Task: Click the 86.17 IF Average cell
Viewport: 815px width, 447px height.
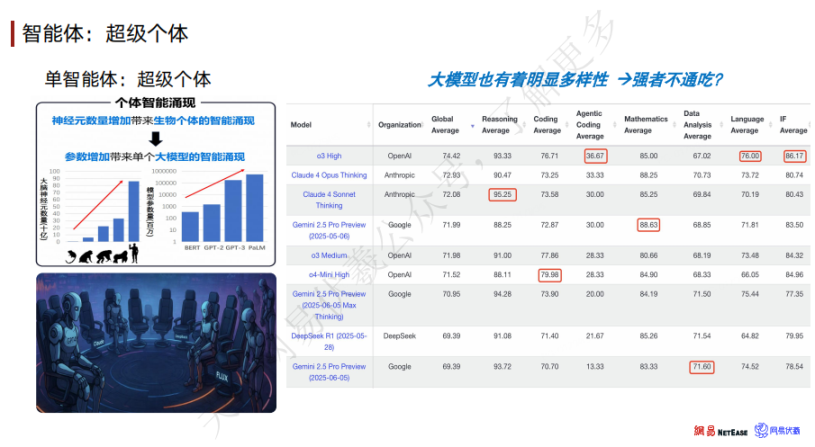Action: point(794,156)
